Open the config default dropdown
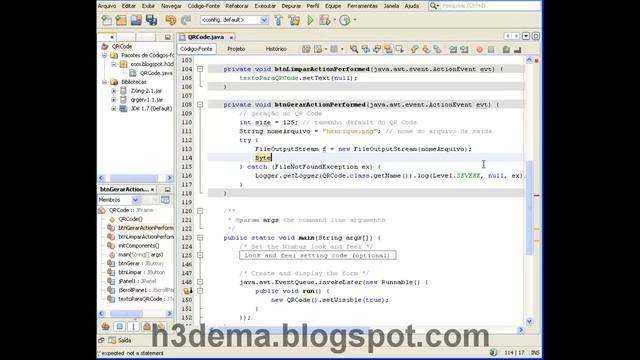The width and height of the screenshot is (640, 360). [264, 20]
